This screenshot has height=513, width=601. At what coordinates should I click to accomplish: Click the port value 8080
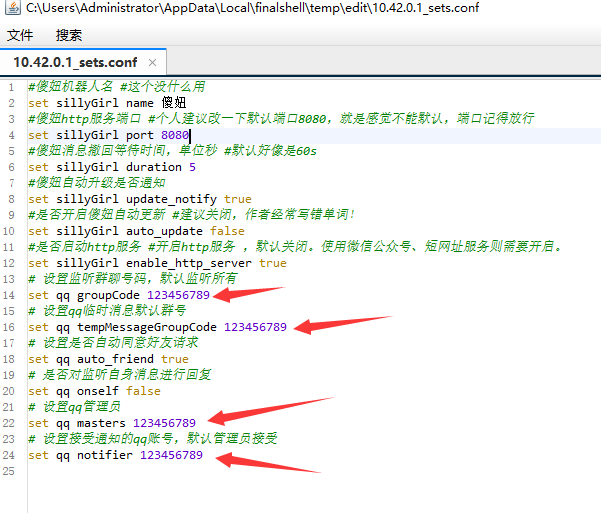coord(175,135)
